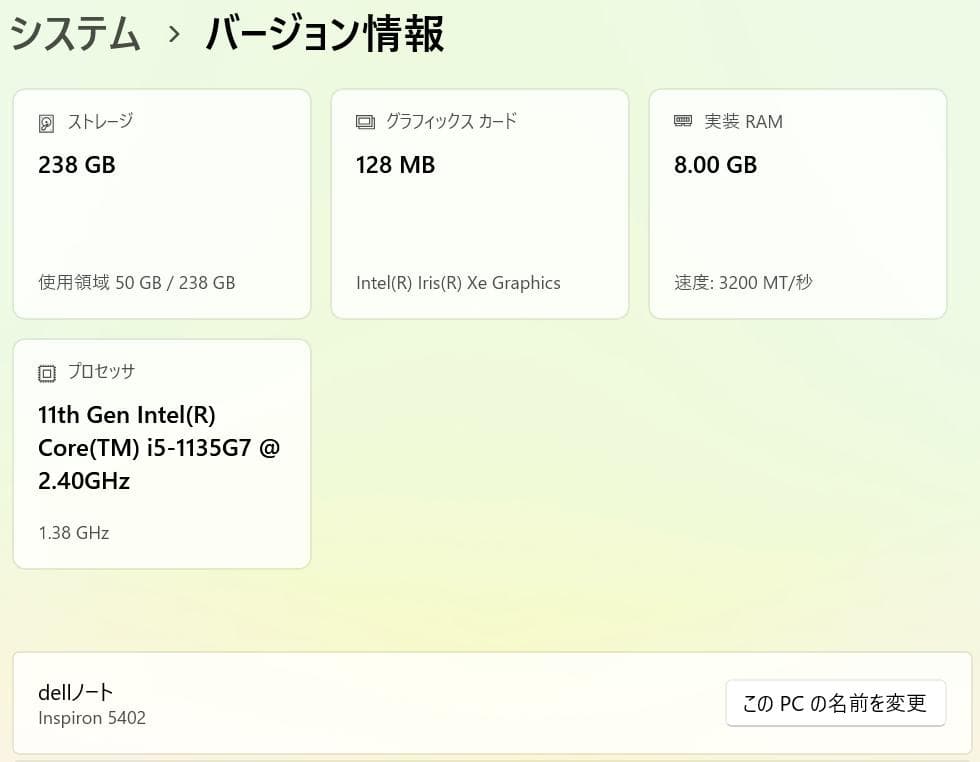Click システム in the breadcrumb navigation
This screenshot has height=762, width=980.
(73, 33)
